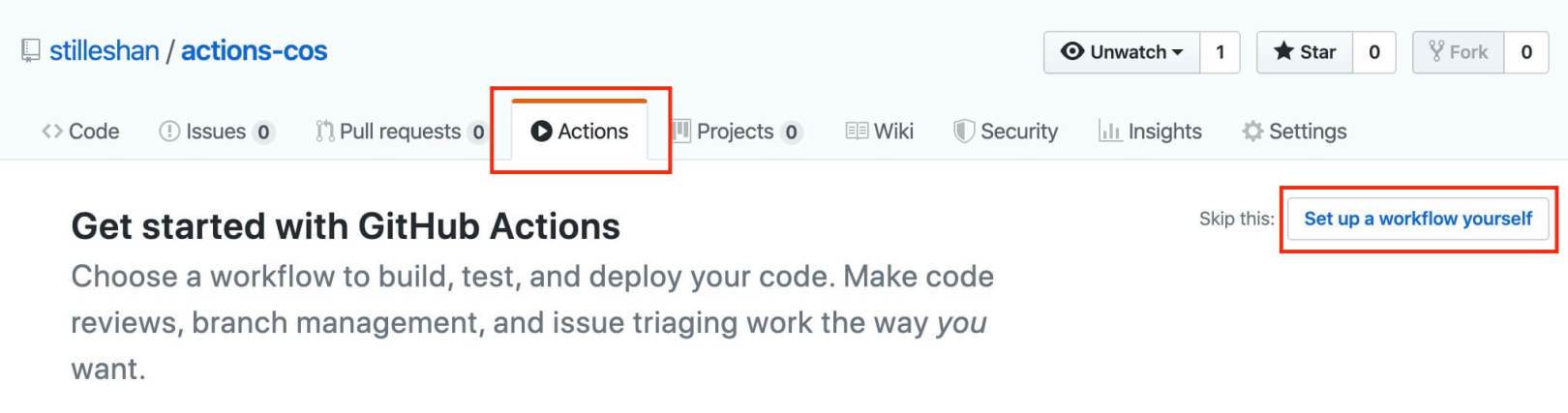The height and width of the screenshot is (413, 1568).
Task: Click the Security shield icon
Action: tap(963, 132)
